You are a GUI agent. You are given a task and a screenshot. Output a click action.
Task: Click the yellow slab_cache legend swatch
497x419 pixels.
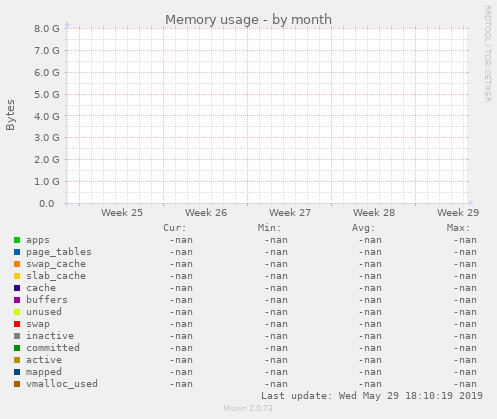click(17, 276)
